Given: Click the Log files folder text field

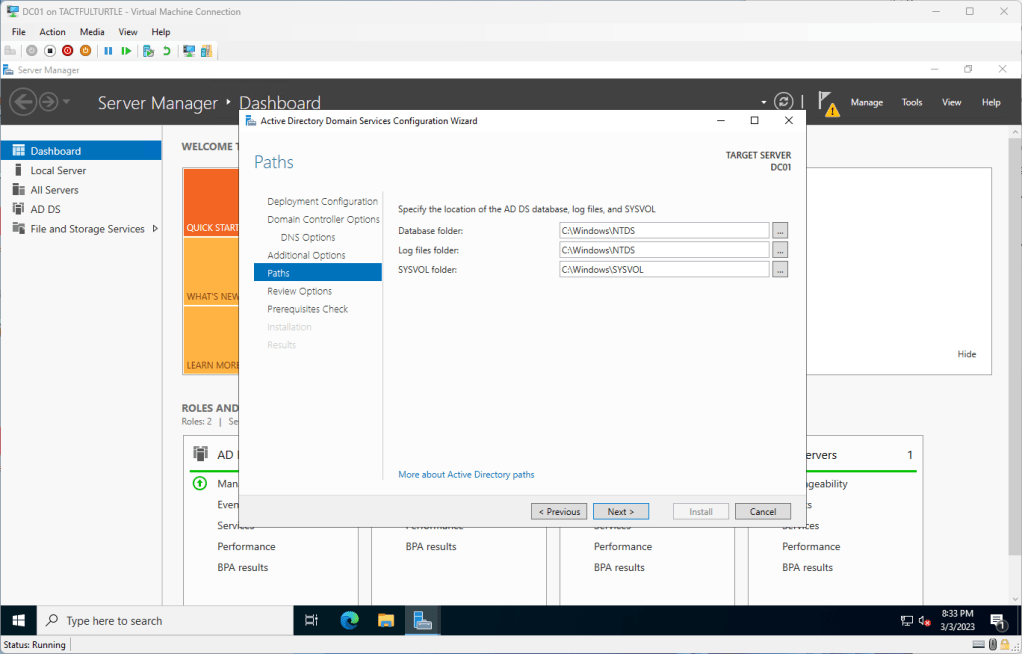Looking at the screenshot, I should 663,250.
